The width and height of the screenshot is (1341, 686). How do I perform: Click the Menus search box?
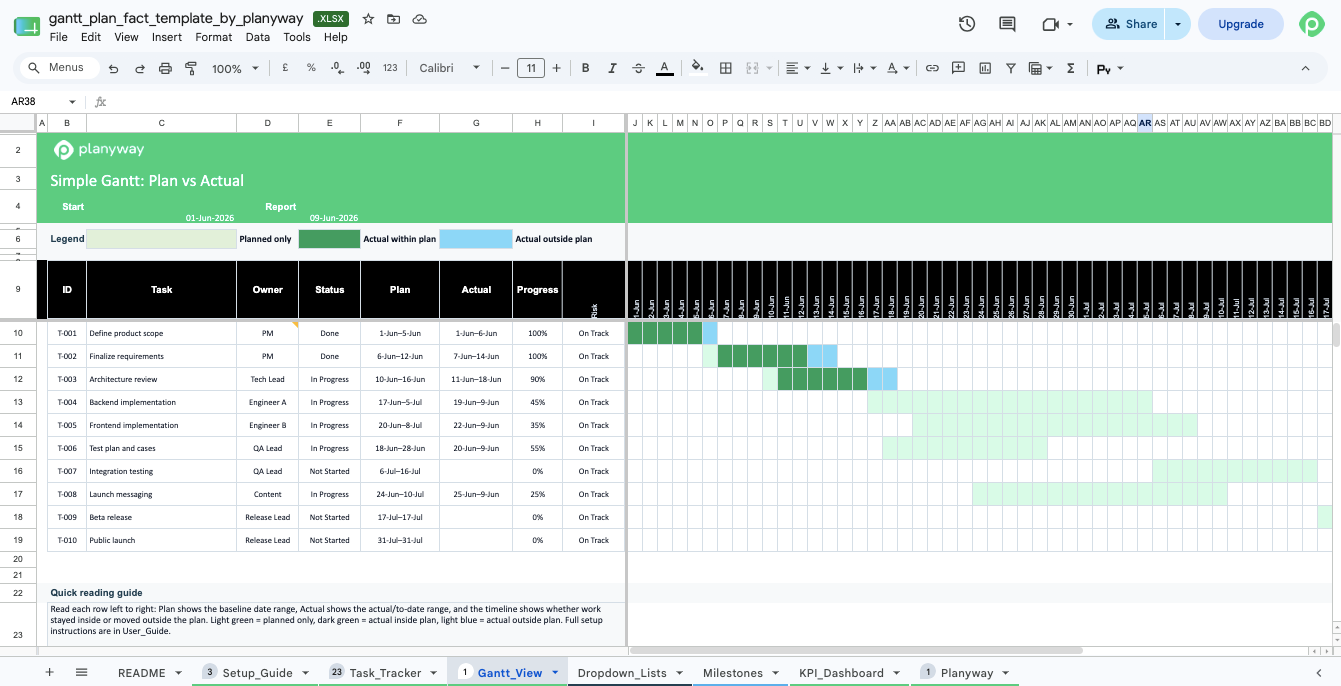pyautogui.click(x=59, y=68)
